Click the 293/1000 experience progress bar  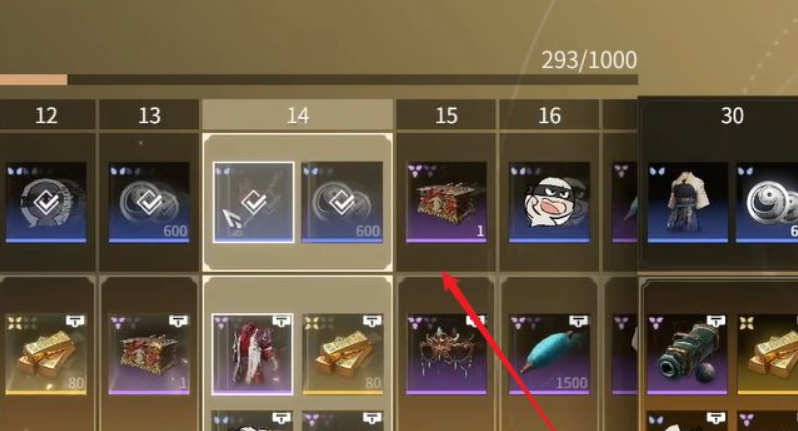(319, 79)
